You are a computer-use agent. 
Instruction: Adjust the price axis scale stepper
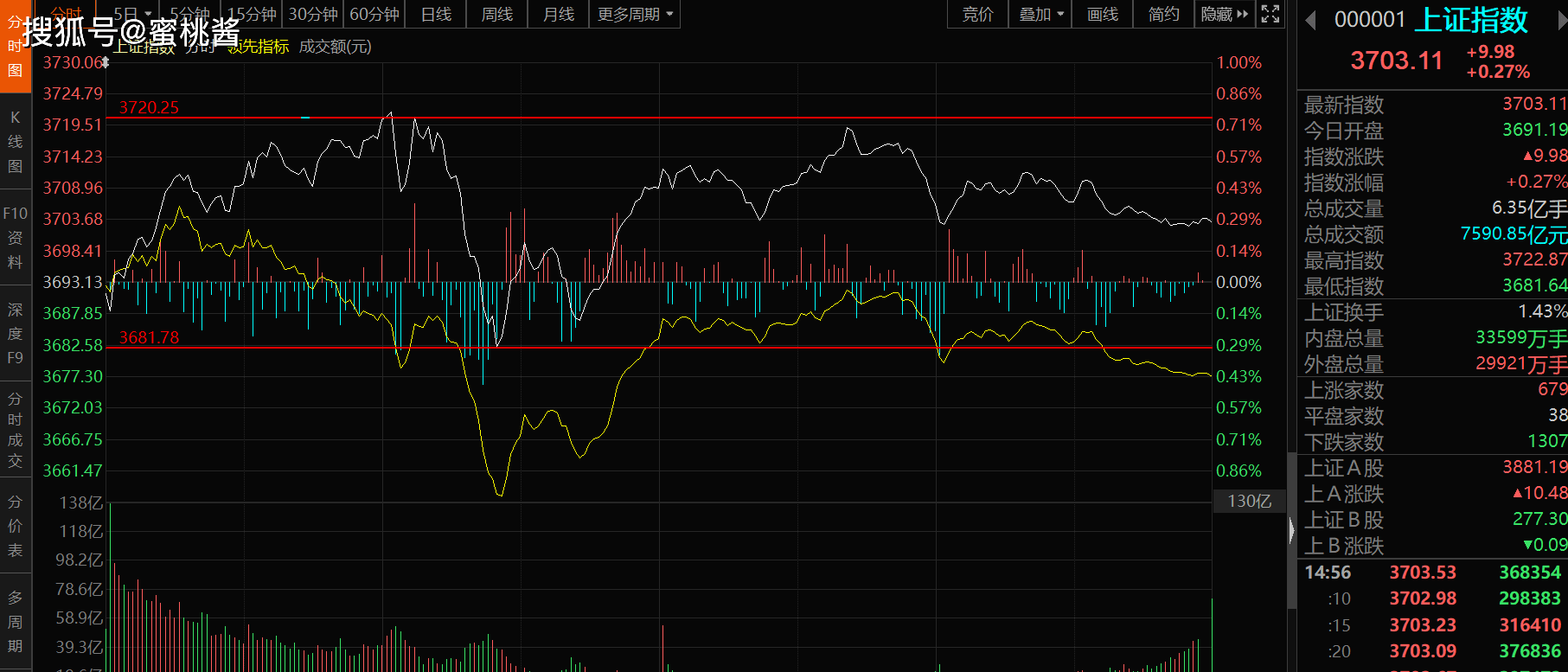pos(105,62)
